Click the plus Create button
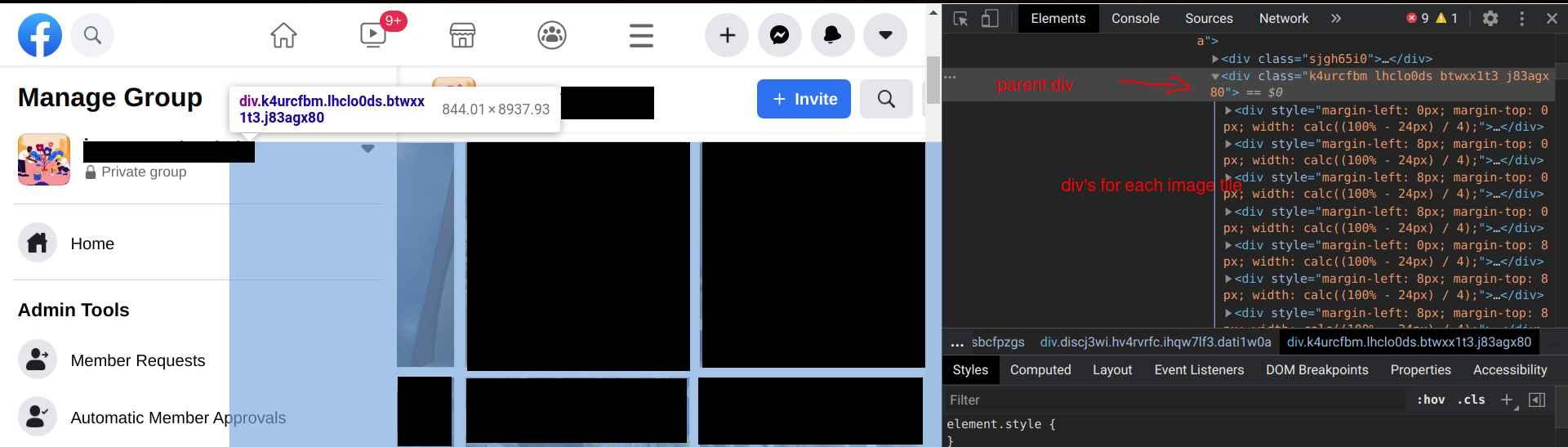 [x=727, y=35]
